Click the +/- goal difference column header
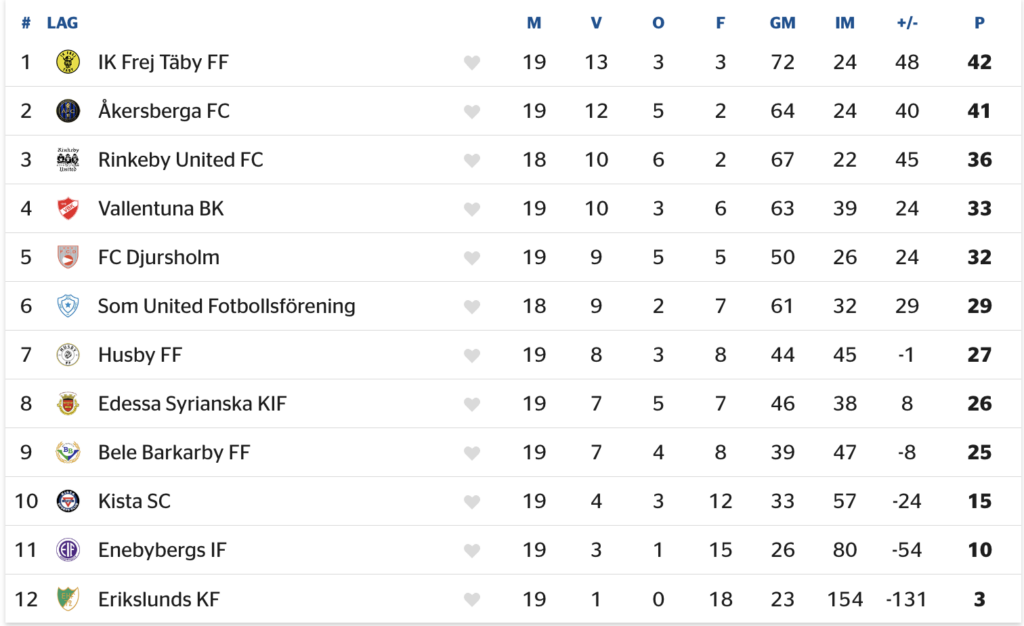This screenshot has width=1024, height=626. click(x=907, y=23)
